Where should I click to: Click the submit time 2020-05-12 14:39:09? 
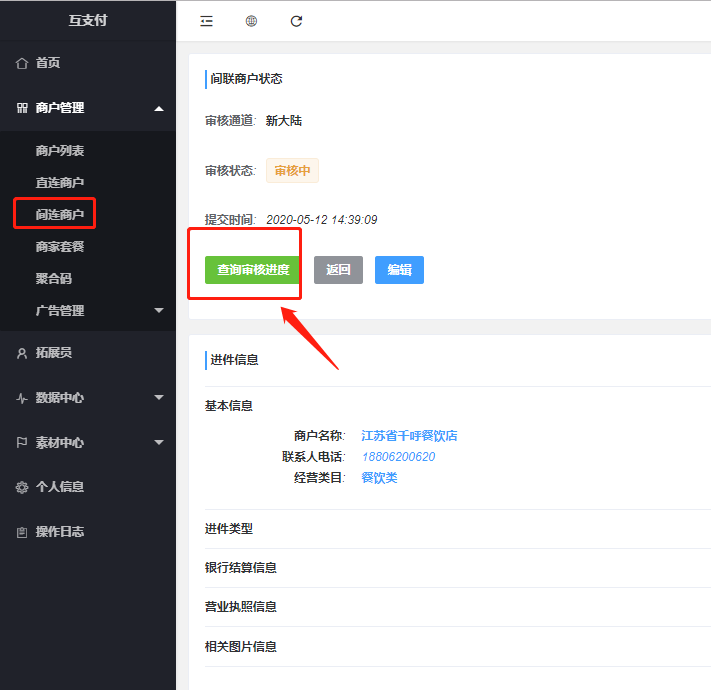[321, 220]
